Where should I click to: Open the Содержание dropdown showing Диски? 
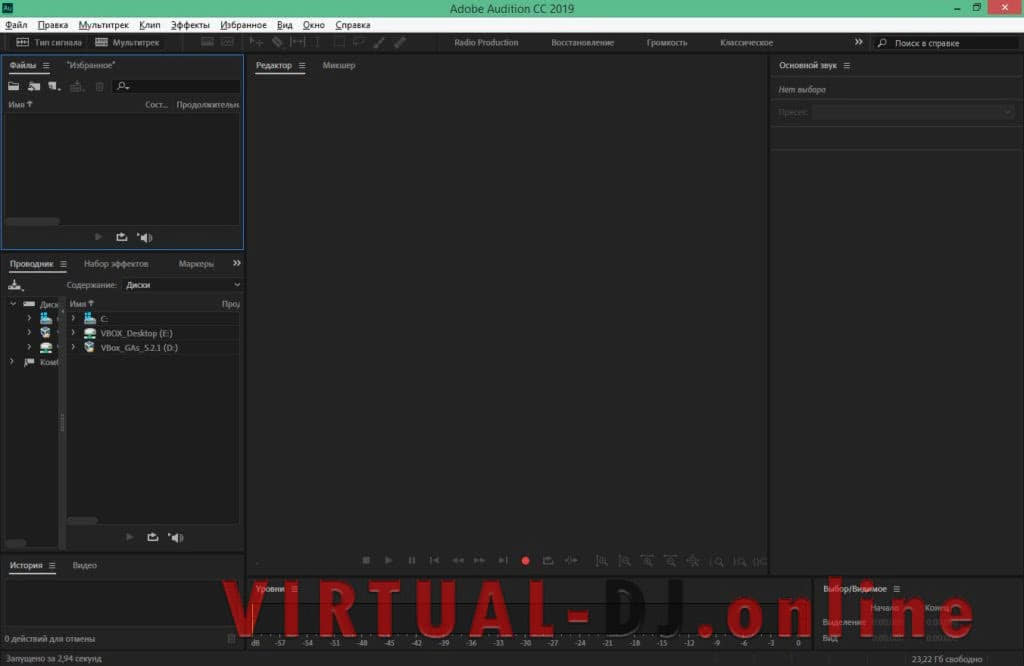[182, 285]
